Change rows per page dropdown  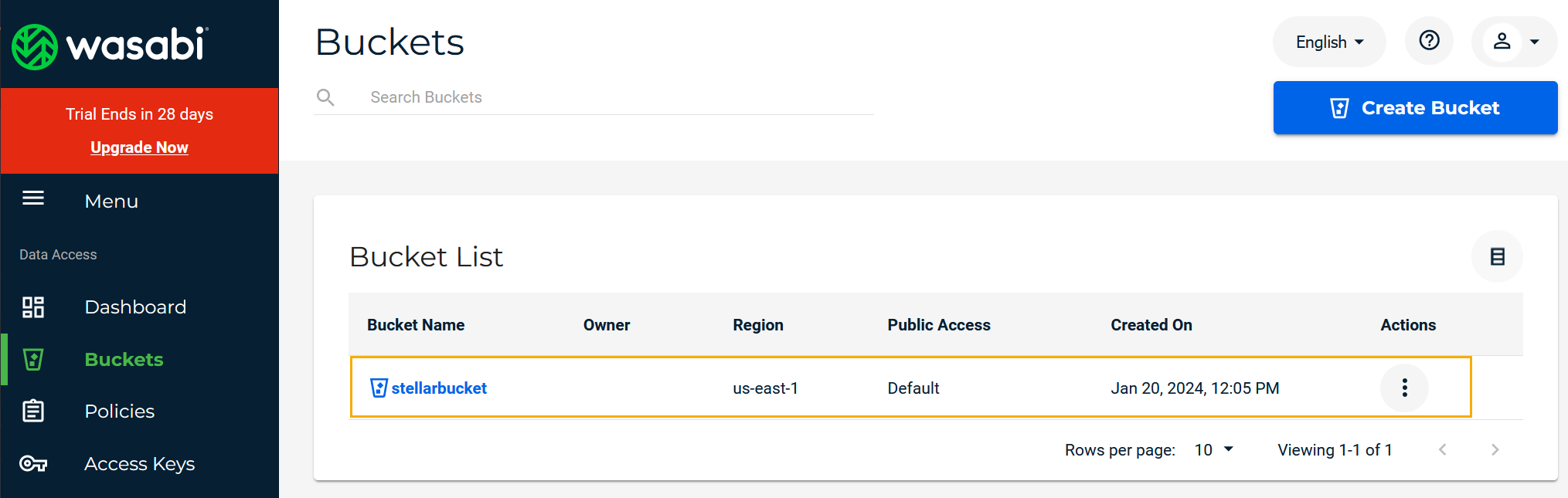(1213, 449)
